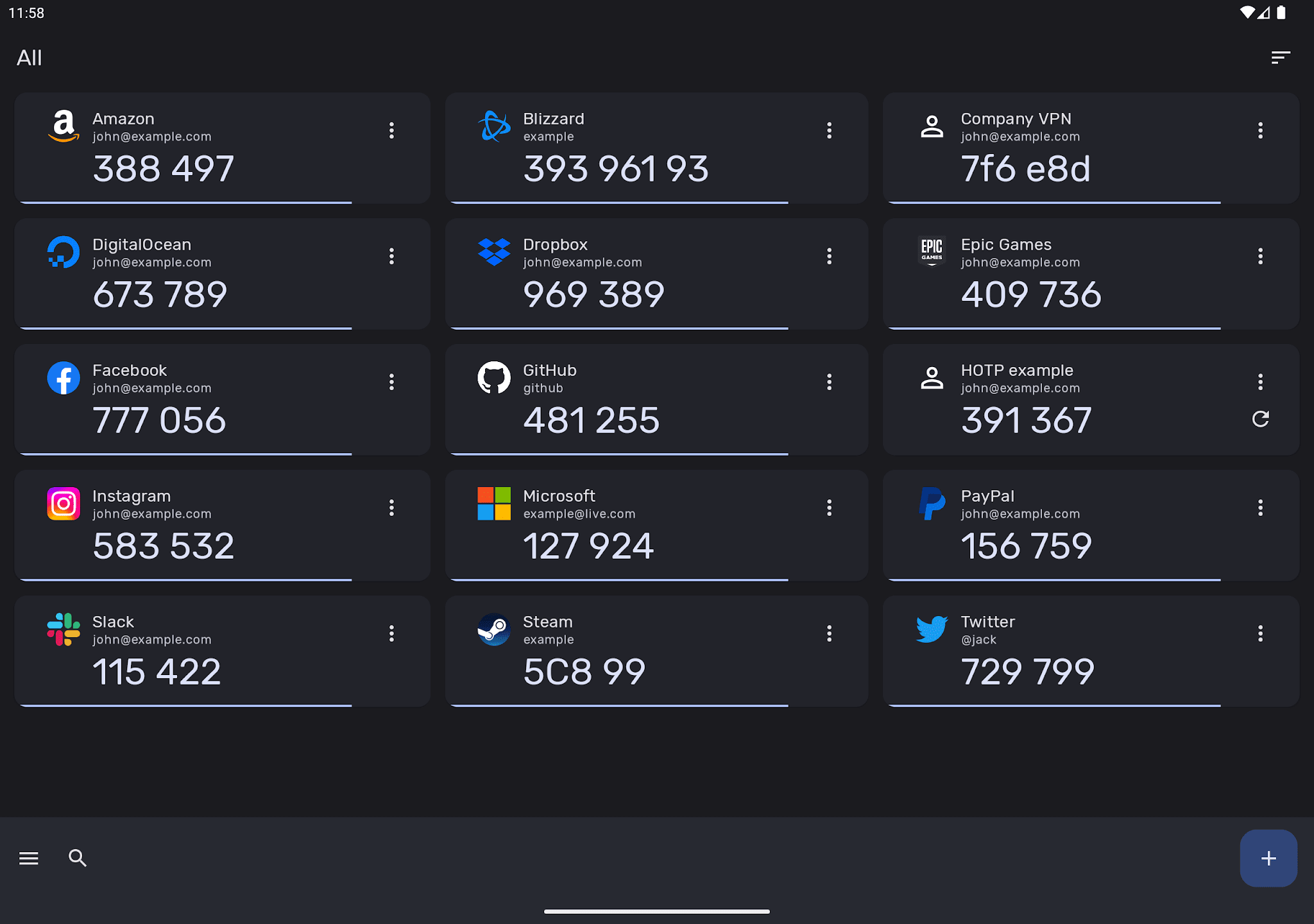Tap the Steam logo icon

coord(494,629)
